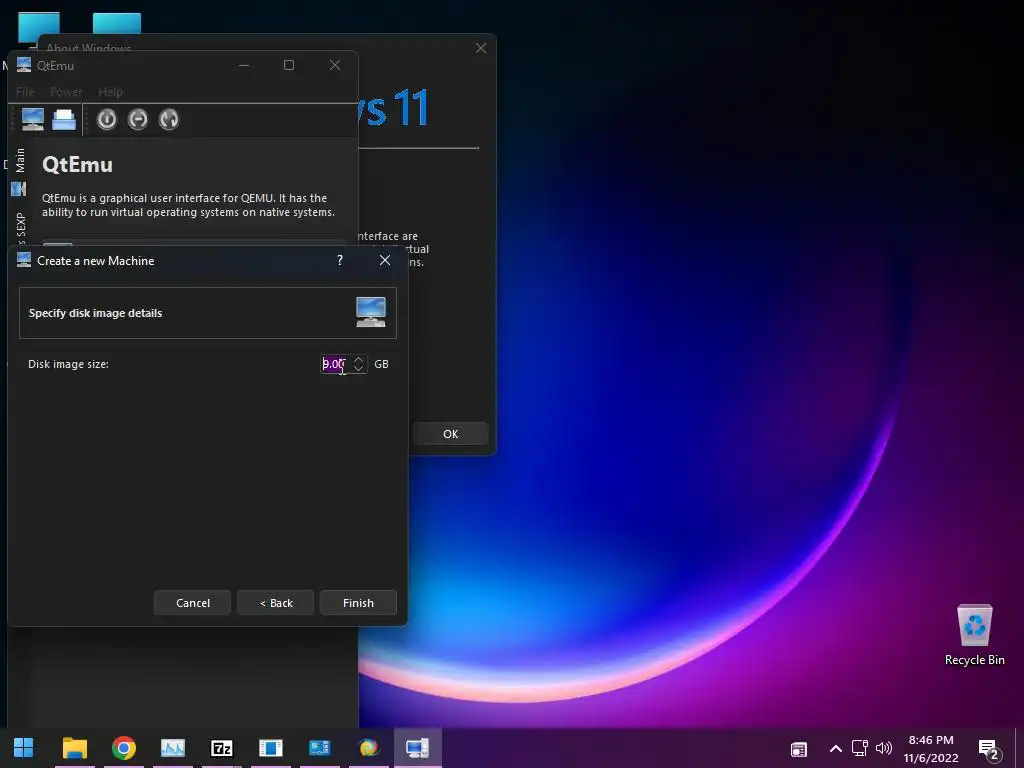Show hidden system tray icons
Image resolution: width=1024 pixels, height=768 pixels.
click(835, 748)
